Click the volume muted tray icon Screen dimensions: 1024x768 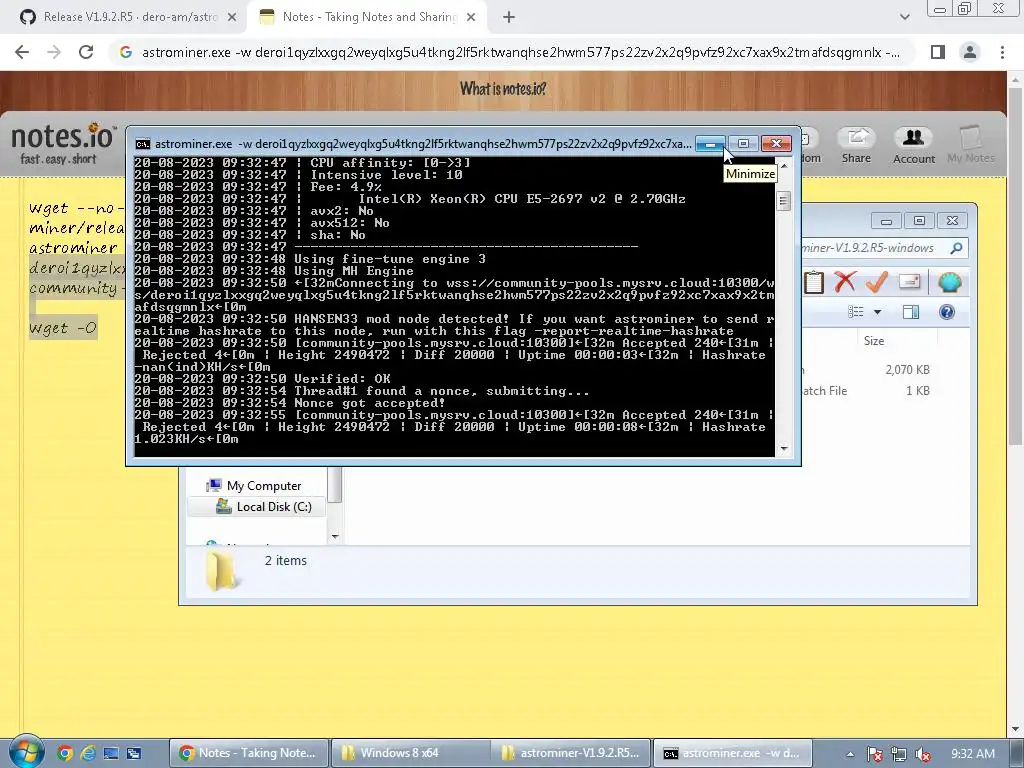tap(923, 754)
